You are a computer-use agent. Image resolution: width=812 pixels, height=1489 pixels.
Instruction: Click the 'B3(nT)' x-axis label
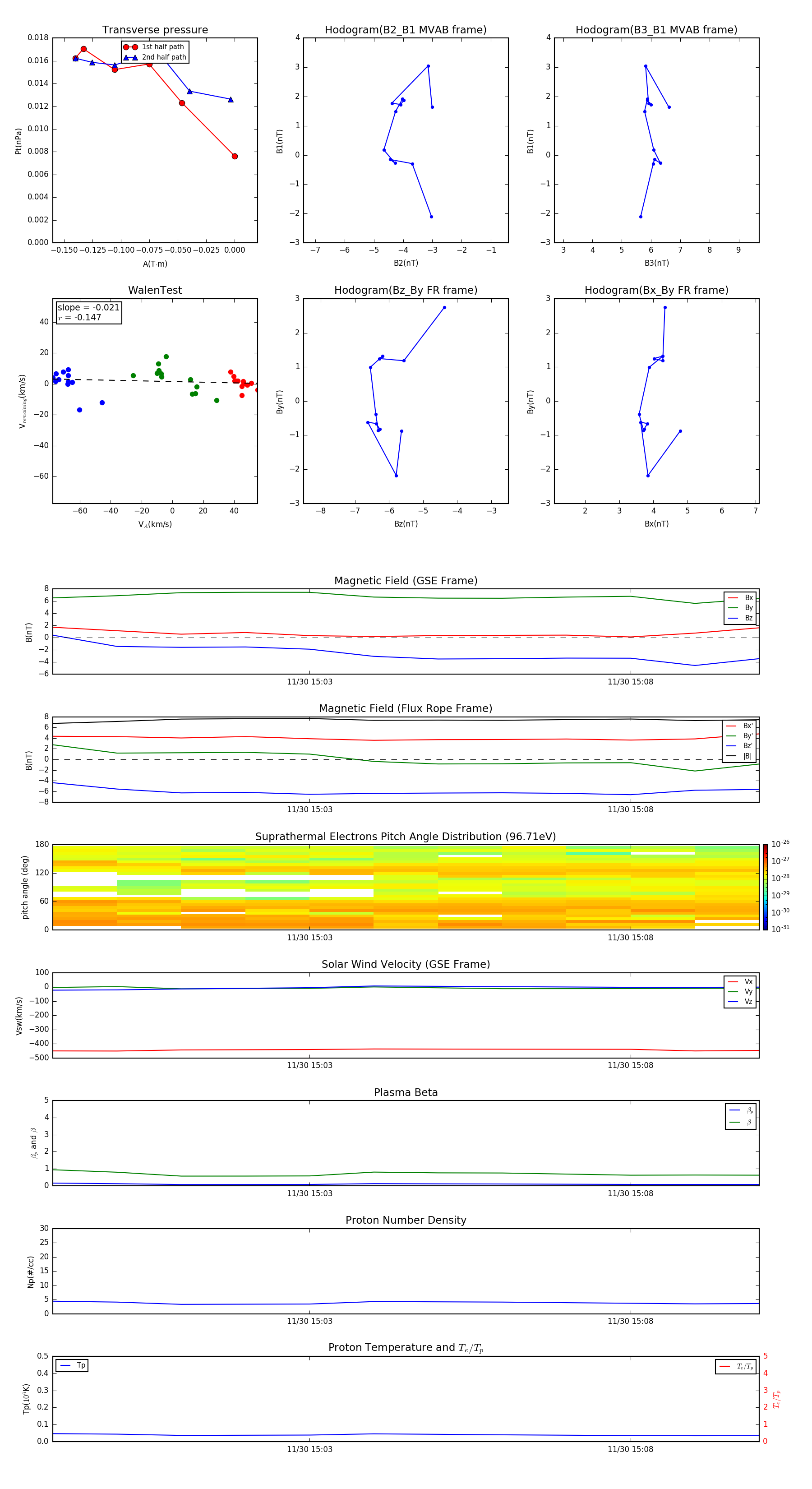656,263
